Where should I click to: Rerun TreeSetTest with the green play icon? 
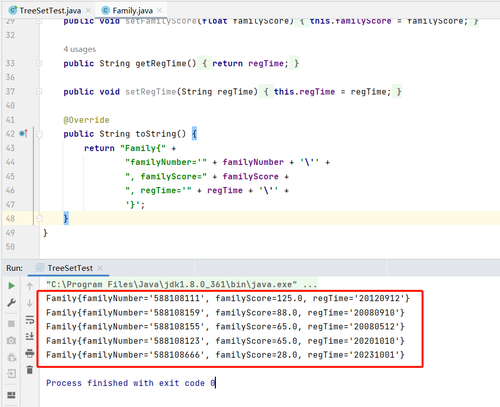pos(11,286)
